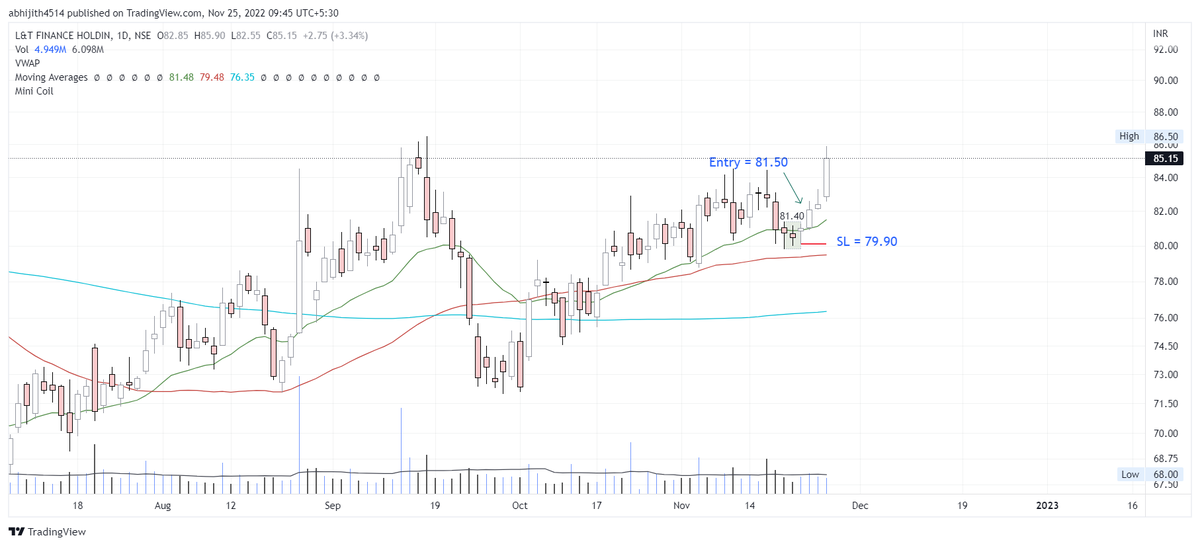This screenshot has height=546, width=1200.
Task: Click the red 79.48 moving average value
Action: 211,77
